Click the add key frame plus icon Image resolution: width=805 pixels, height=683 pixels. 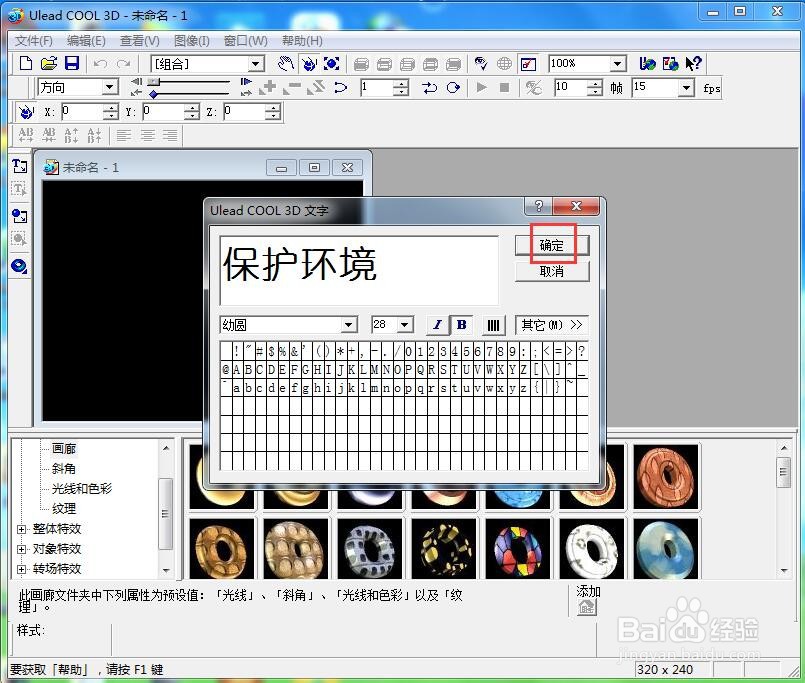(267, 87)
